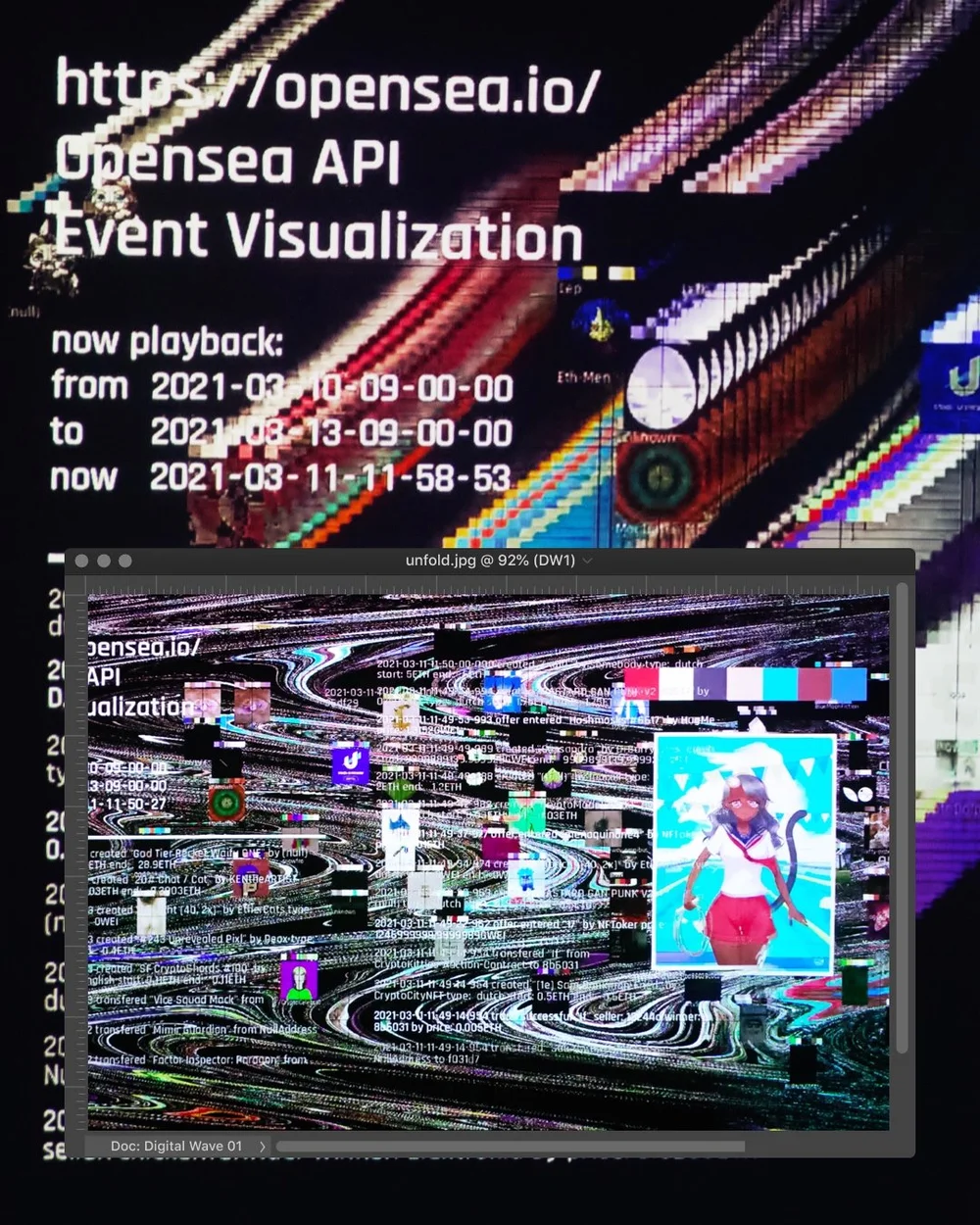Click the purple U logo tile in canvas
The image size is (980, 1225).
(350, 765)
